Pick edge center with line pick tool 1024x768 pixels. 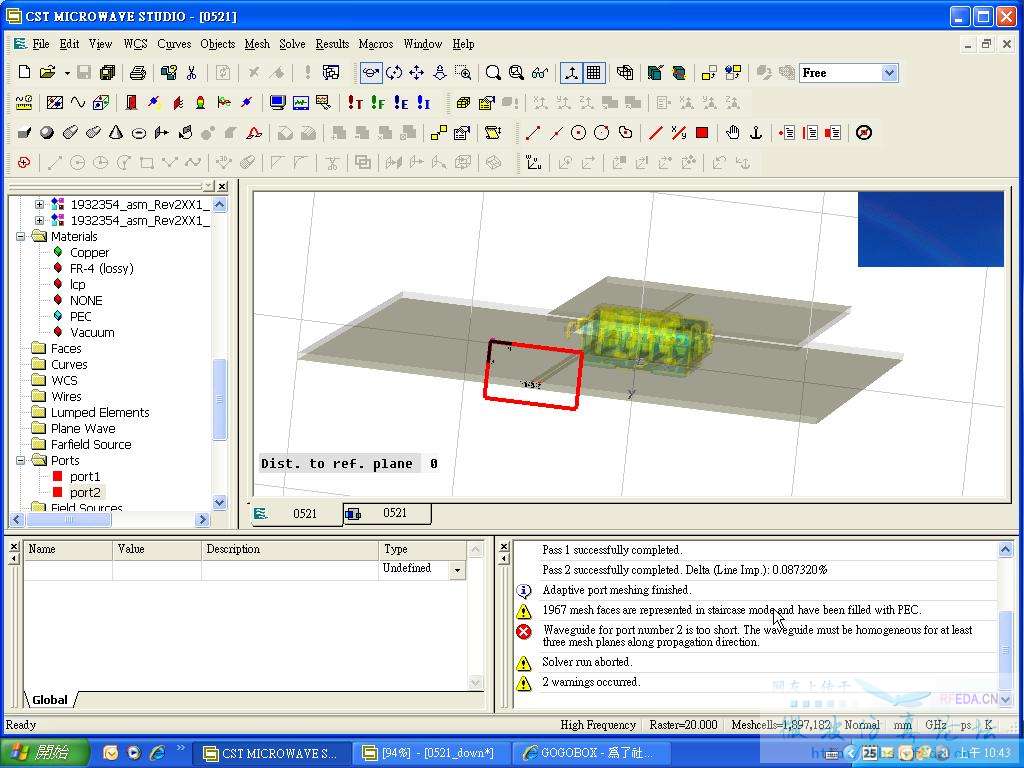point(556,133)
